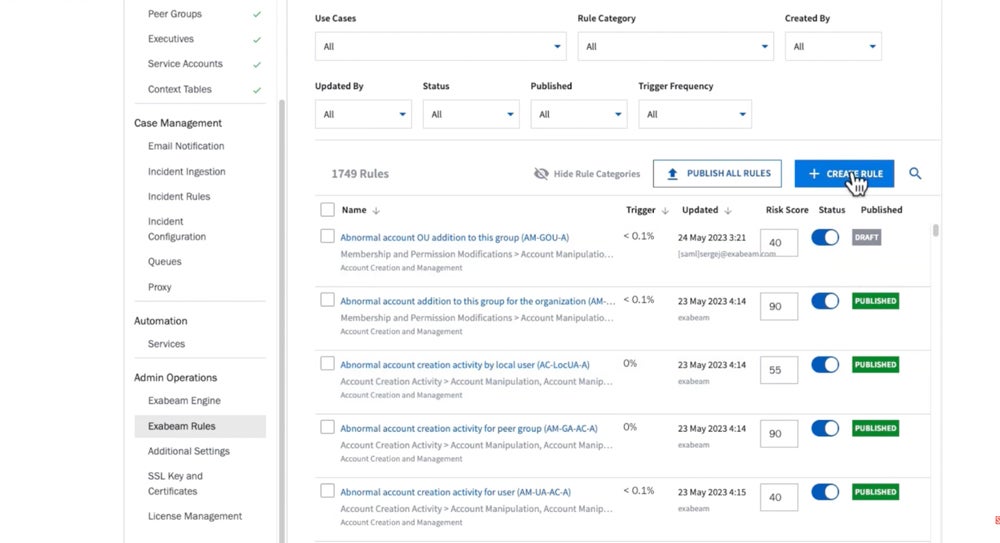This screenshot has width=1000, height=543.
Task: Toggle status switch for AC-LocUA-A rule
Action: 825,365
